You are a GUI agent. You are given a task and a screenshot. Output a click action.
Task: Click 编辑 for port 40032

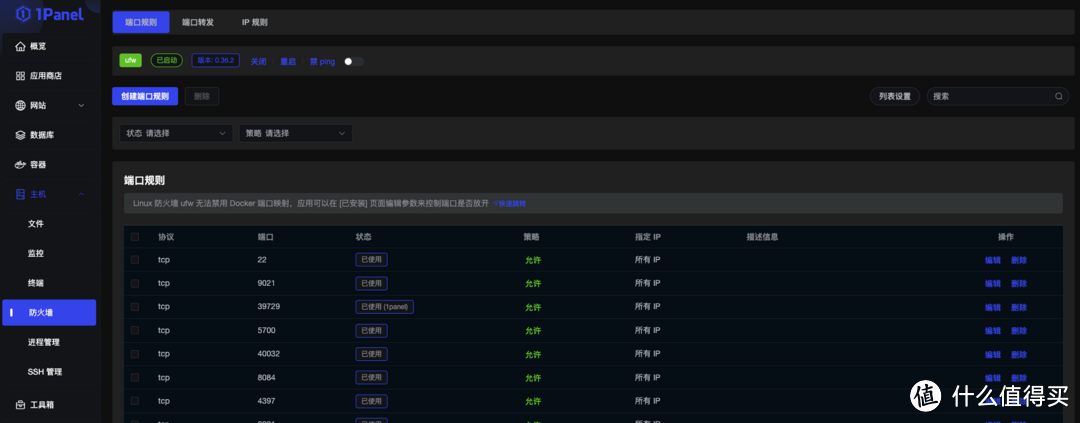(x=993, y=354)
